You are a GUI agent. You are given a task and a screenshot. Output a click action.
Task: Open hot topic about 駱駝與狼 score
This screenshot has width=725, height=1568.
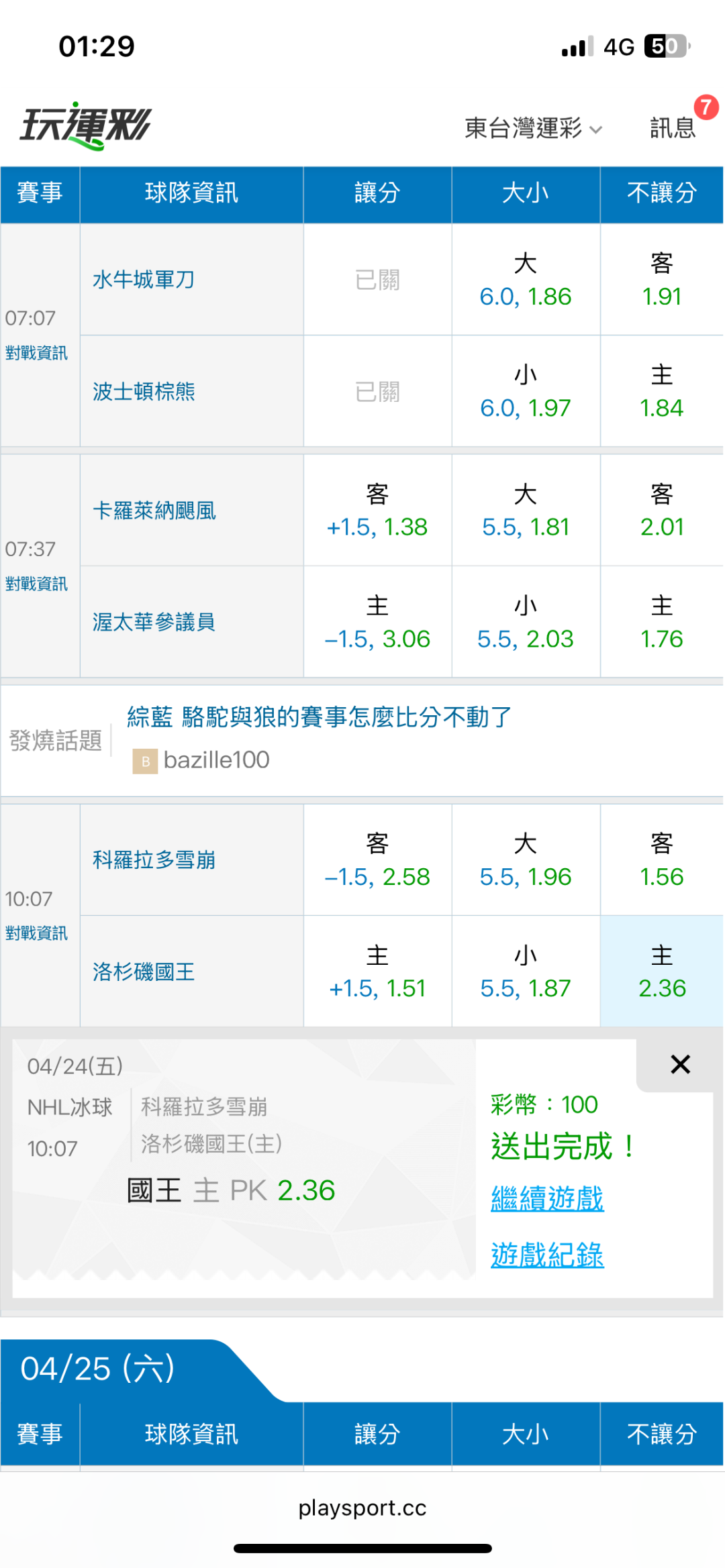click(x=320, y=717)
